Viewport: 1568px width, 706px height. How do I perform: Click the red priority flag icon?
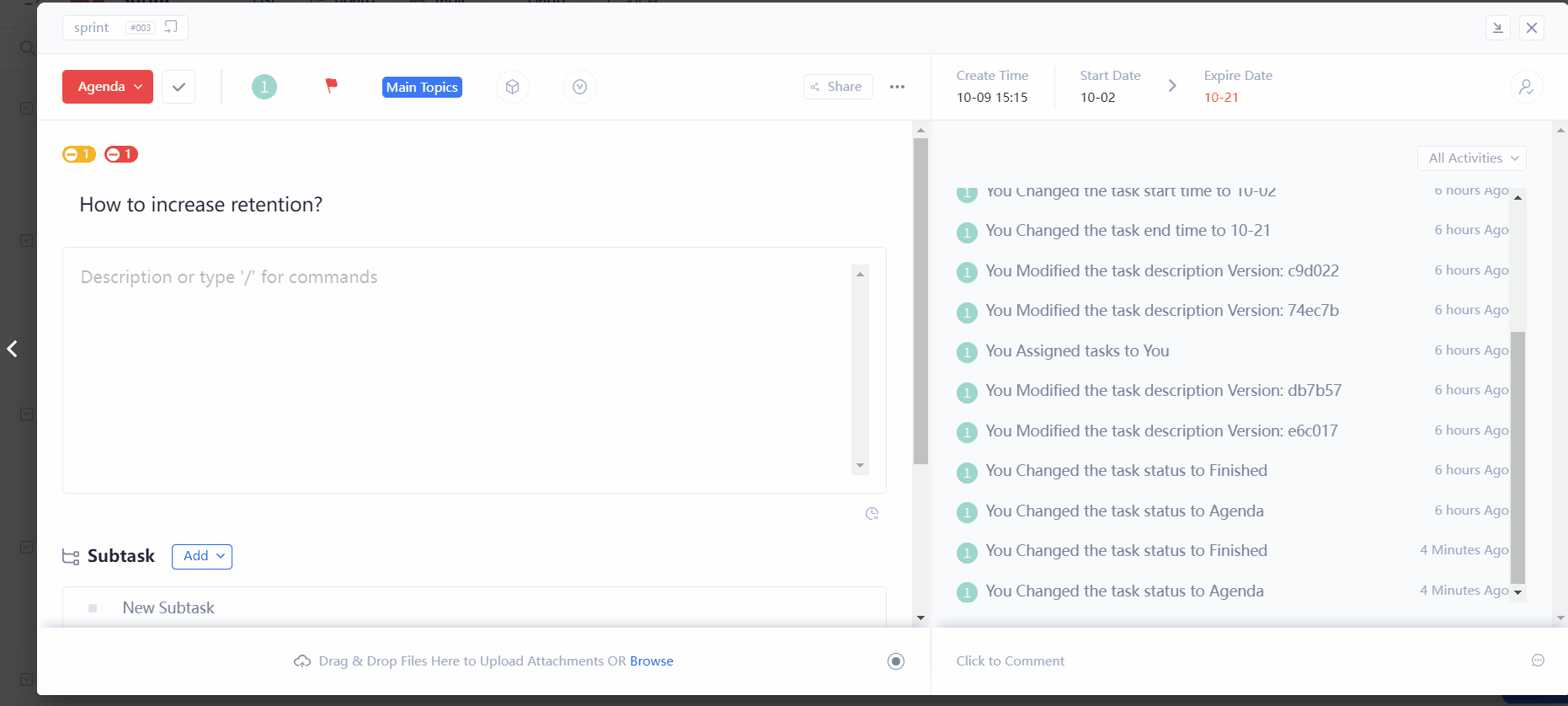pos(331,86)
